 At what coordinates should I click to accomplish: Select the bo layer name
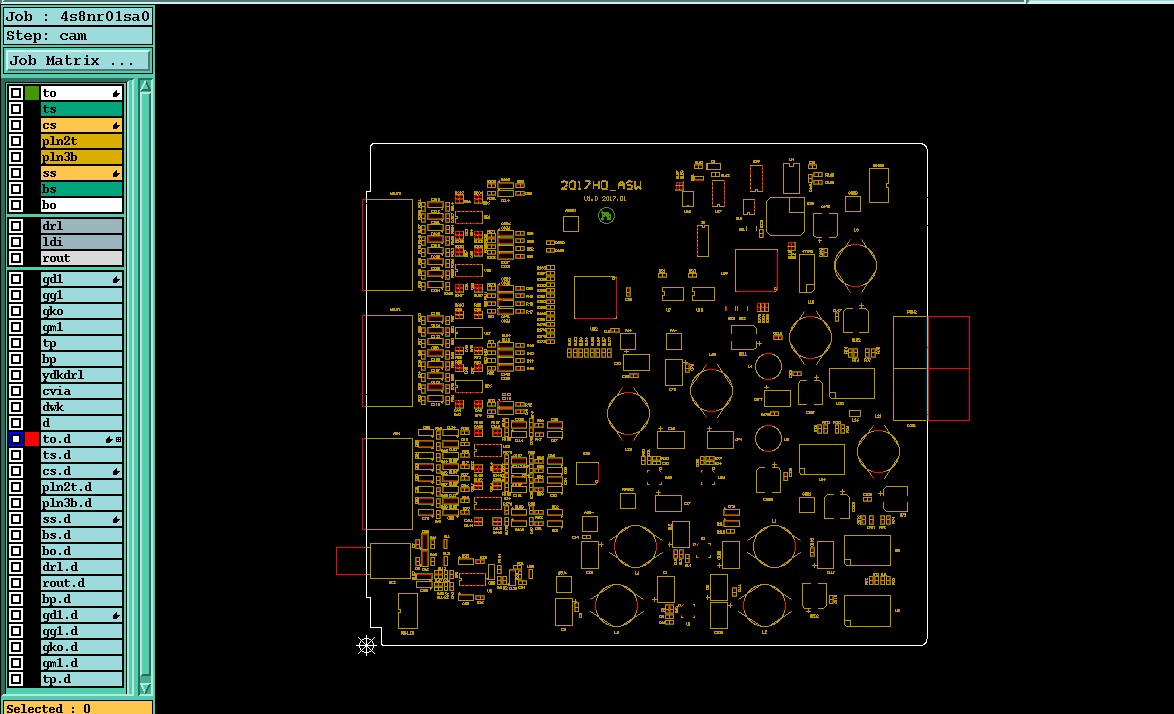tap(82, 205)
